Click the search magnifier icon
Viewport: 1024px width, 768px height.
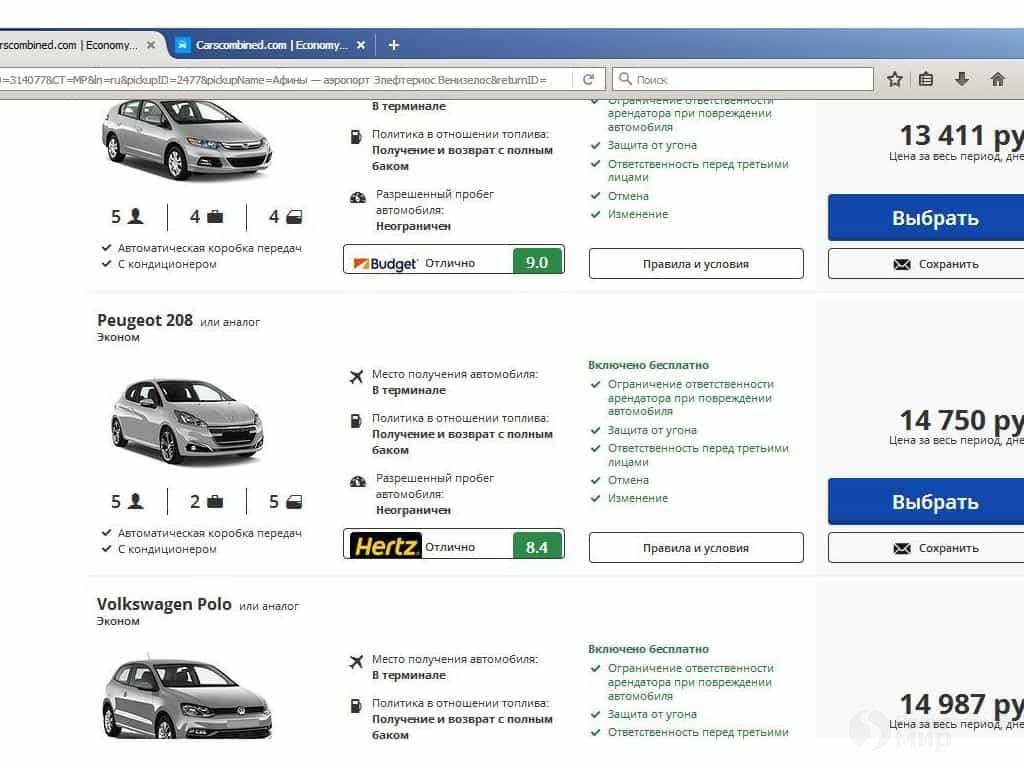625,79
